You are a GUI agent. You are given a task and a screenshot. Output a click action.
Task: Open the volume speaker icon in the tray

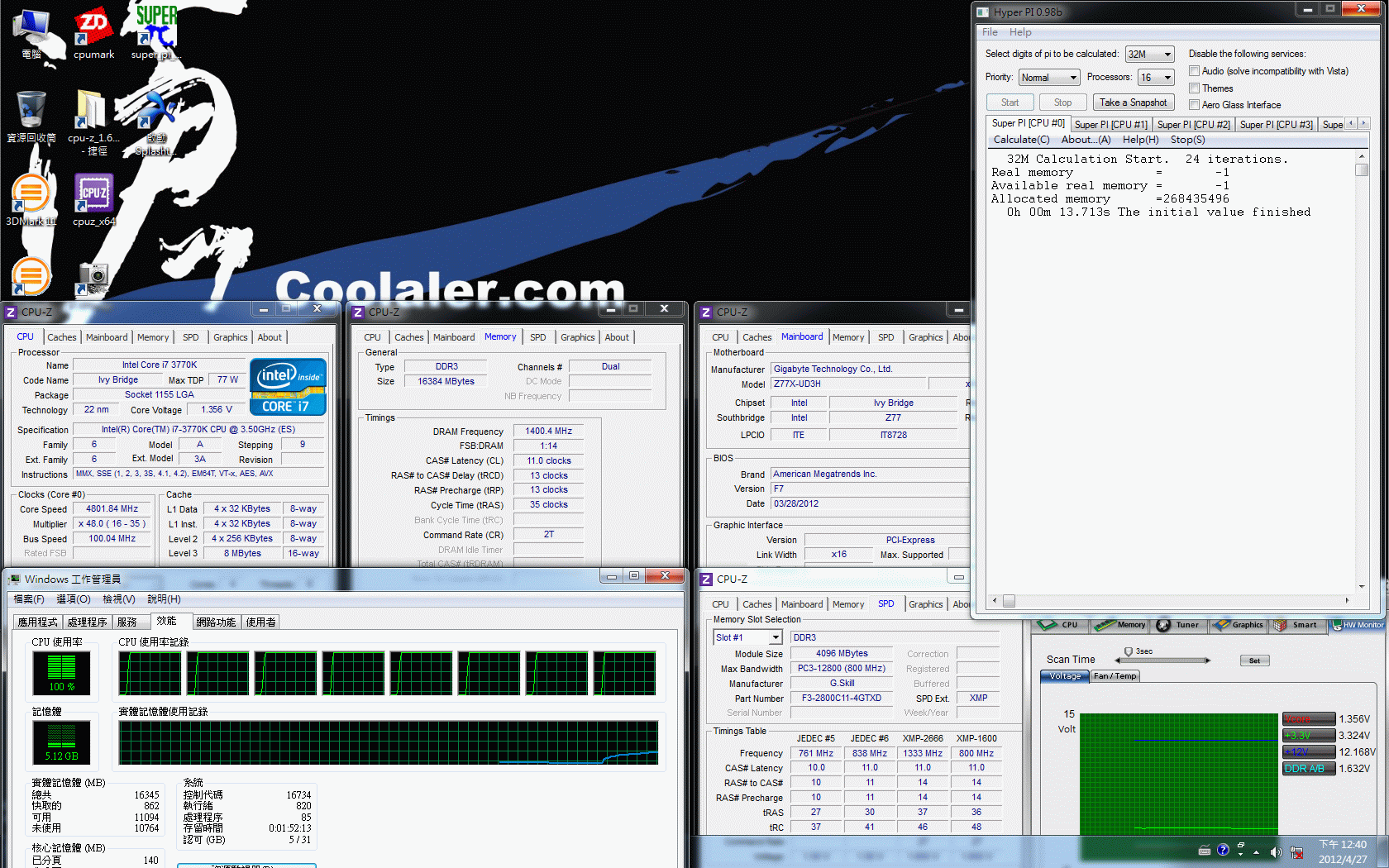click(x=1276, y=852)
